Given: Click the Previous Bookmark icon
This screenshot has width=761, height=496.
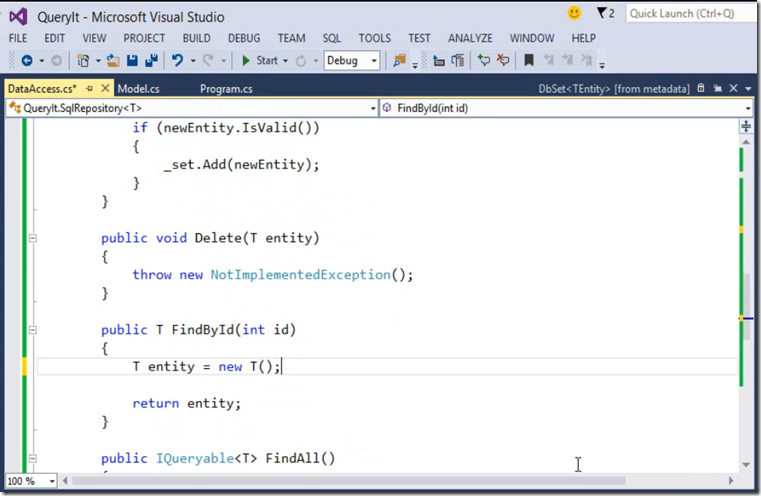Looking at the screenshot, I should (548, 60).
